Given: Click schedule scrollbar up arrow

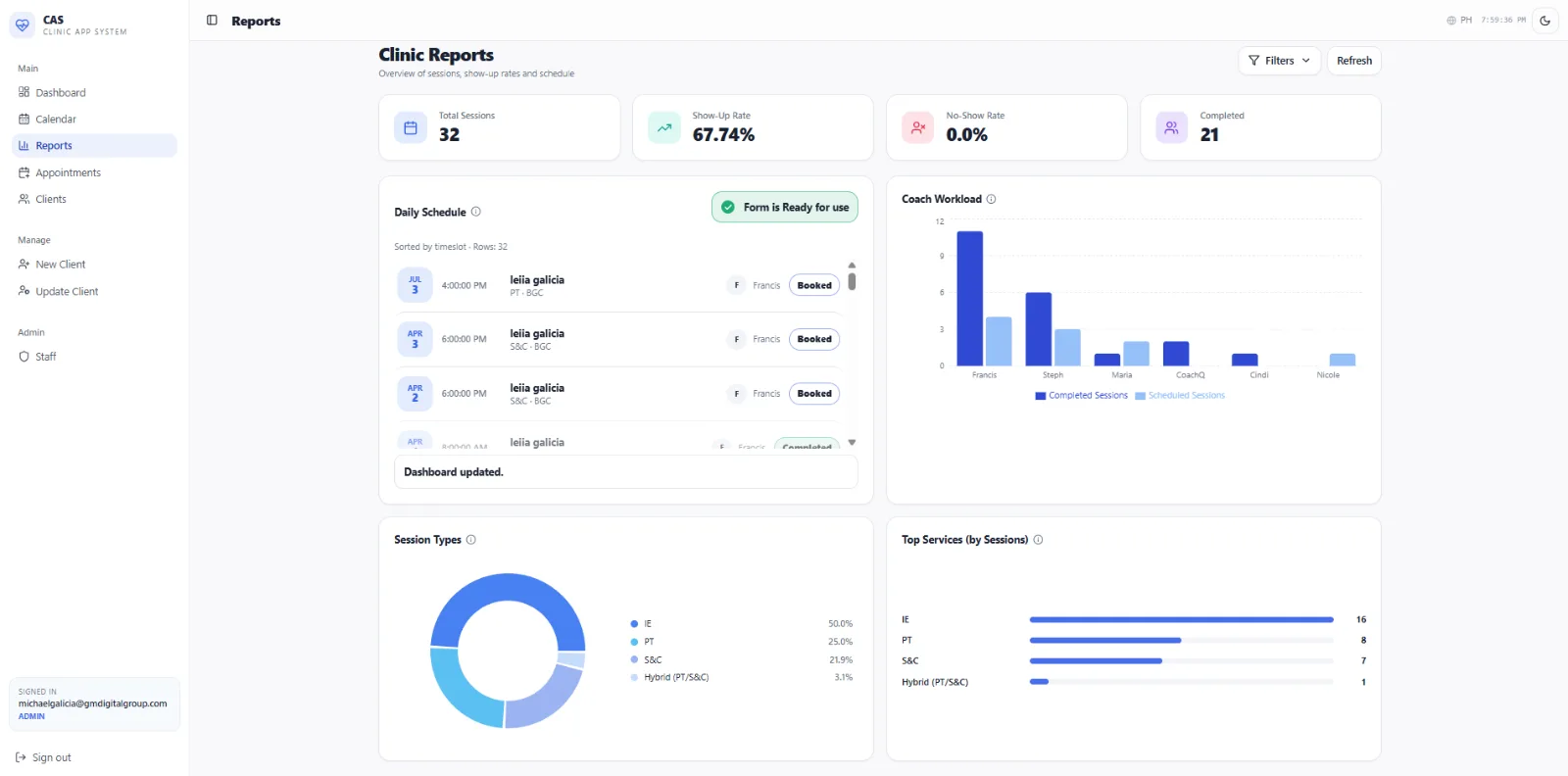Looking at the screenshot, I should click(852, 265).
